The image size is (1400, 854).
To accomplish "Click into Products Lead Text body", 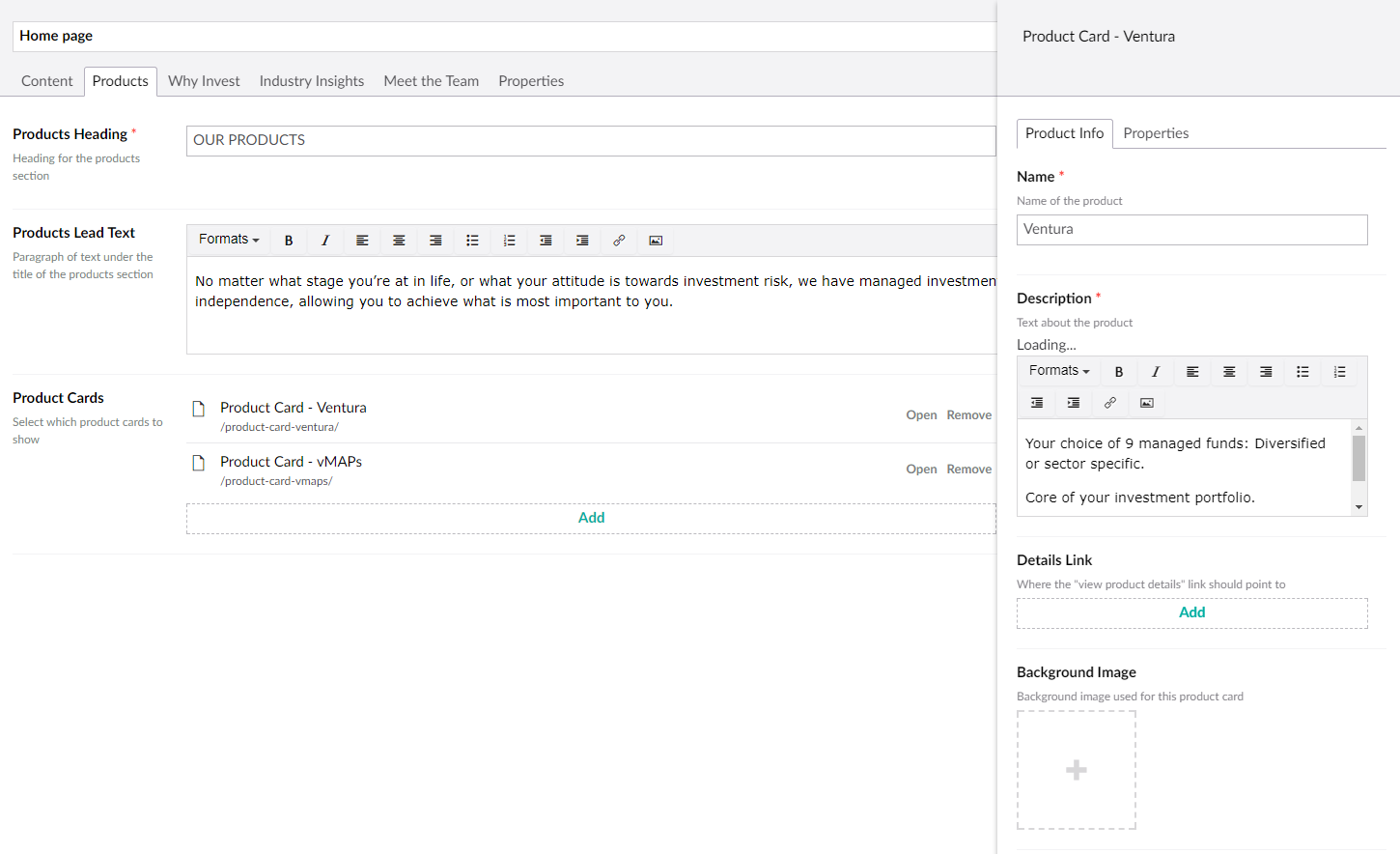I will (592, 305).
